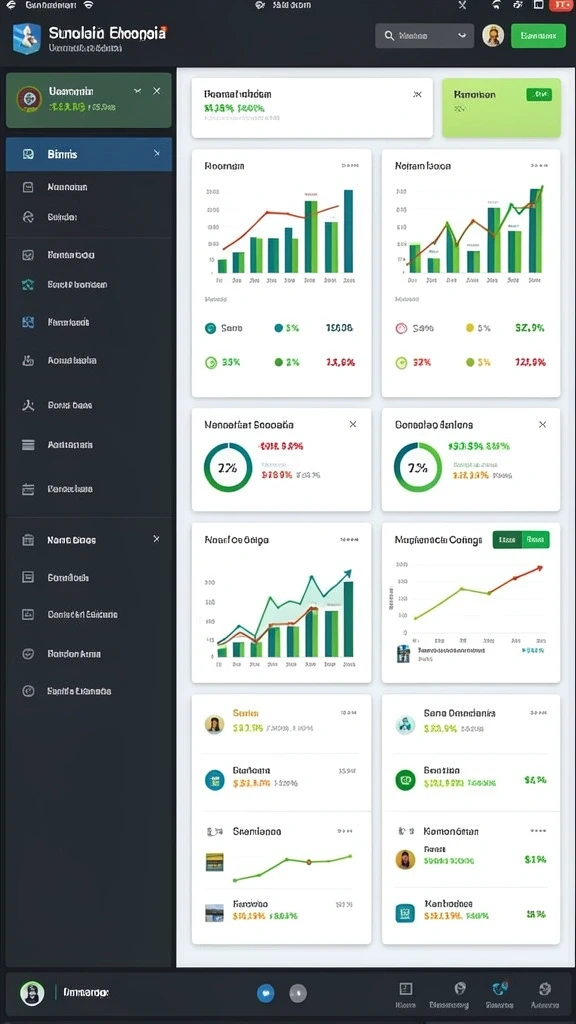This screenshot has width=576, height=1024.
Task: Toggle the right green segment on Mapitonacto Cotinge card
Action: click(x=536, y=539)
